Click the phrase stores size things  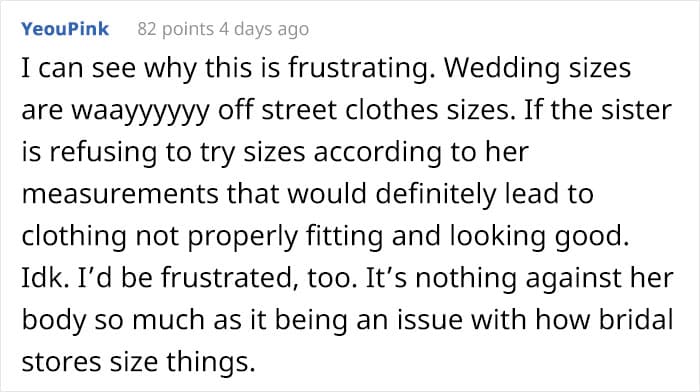138,362
